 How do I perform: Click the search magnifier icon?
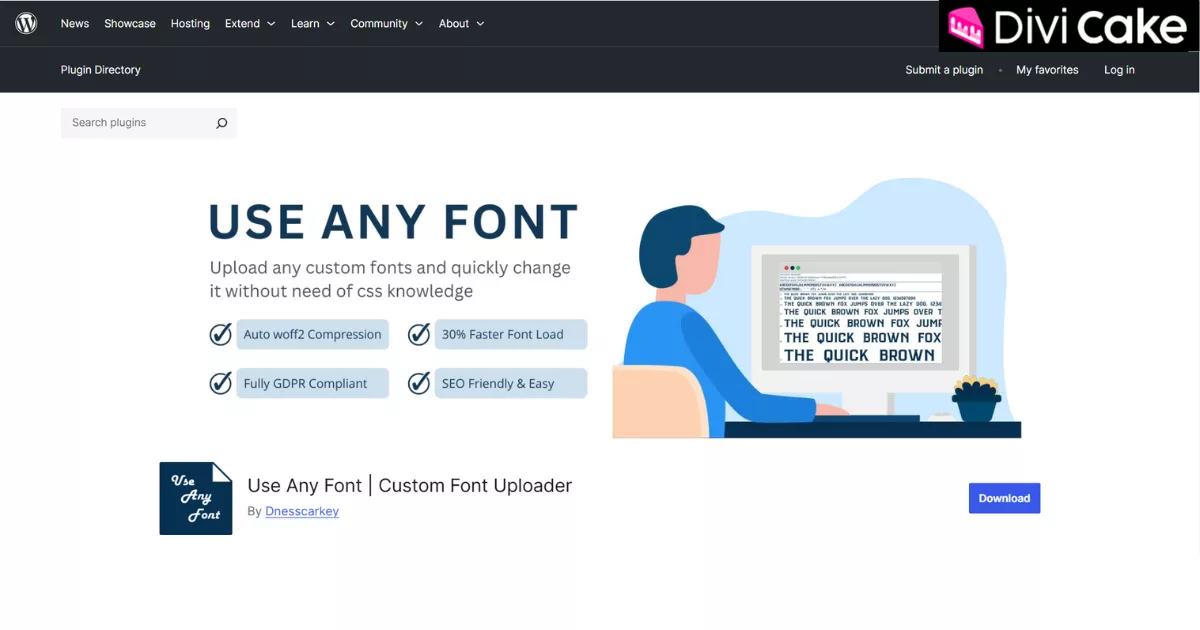[x=221, y=123]
